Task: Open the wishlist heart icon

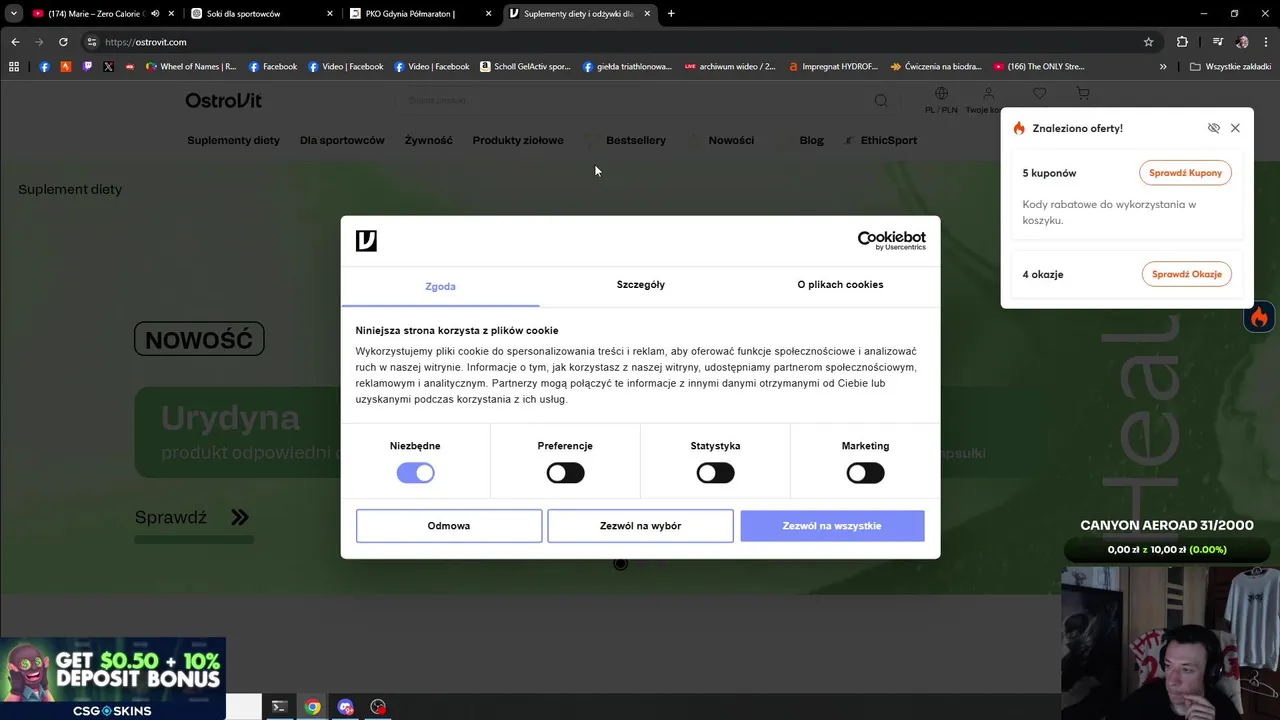Action: click(x=1040, y=94)
